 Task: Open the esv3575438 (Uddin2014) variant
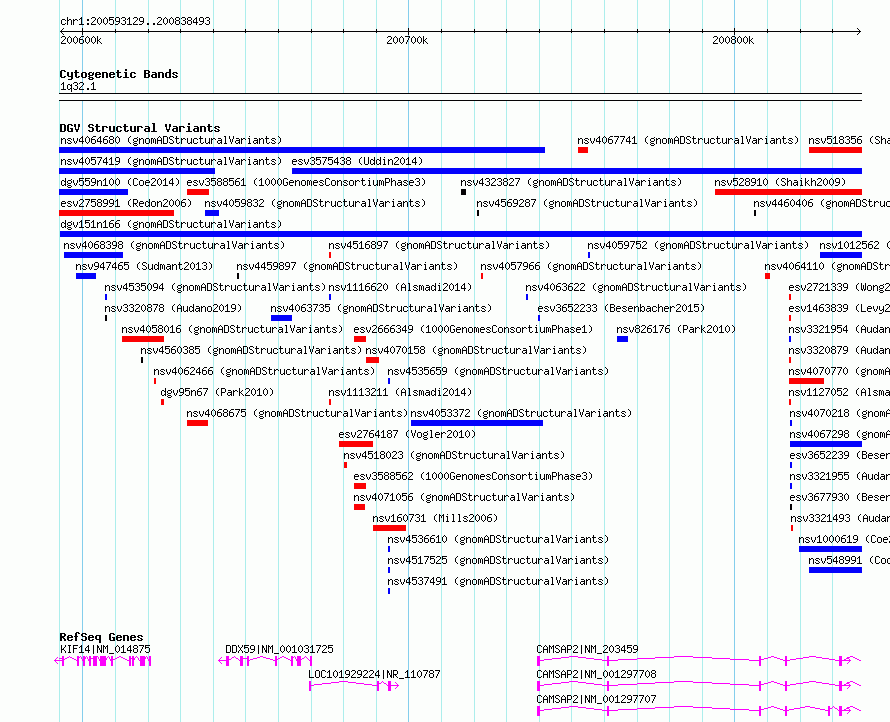357,161
